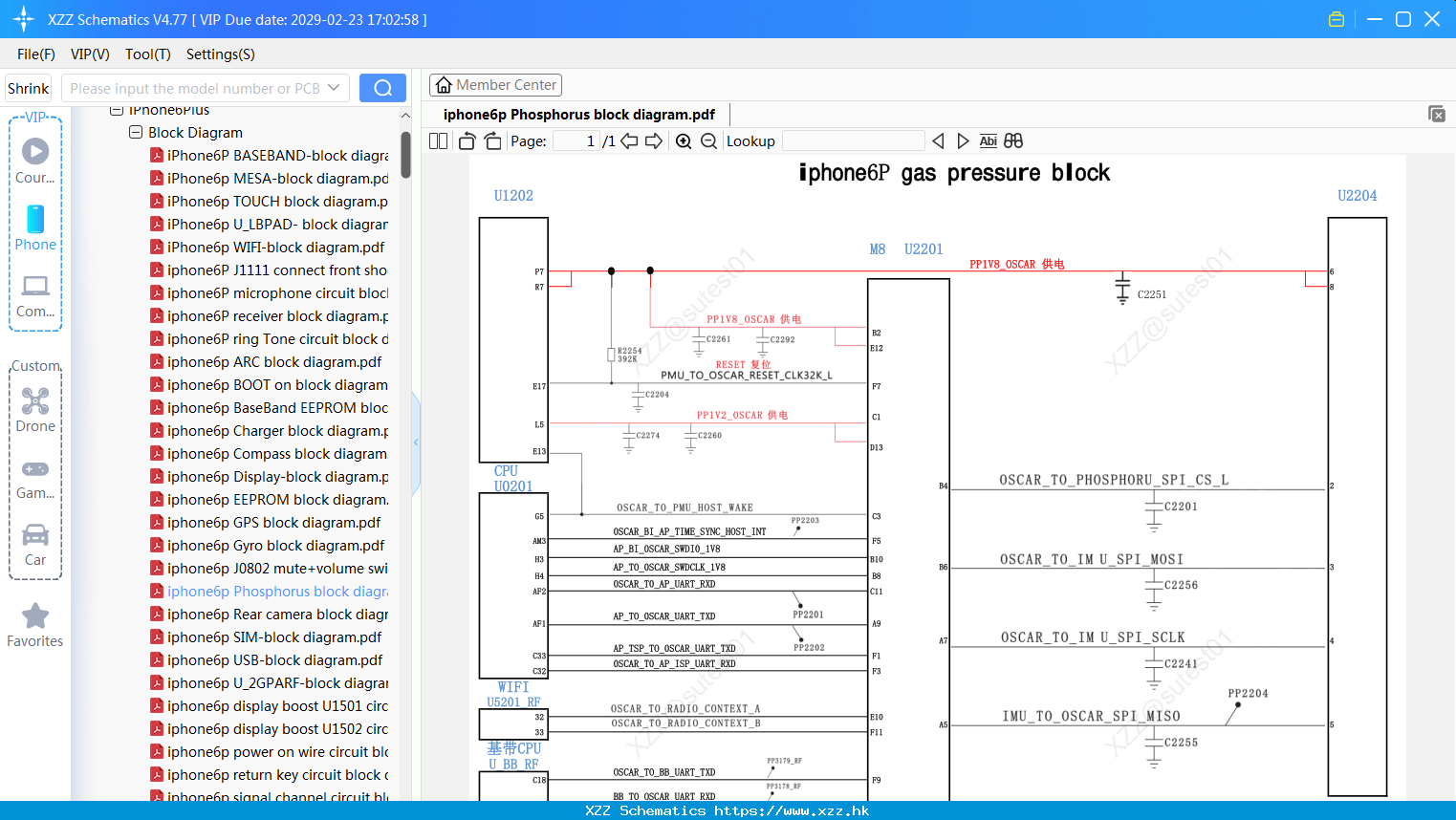1456x820 pixels.
Task: Go to next page arrow
Action: click(654, 141)
